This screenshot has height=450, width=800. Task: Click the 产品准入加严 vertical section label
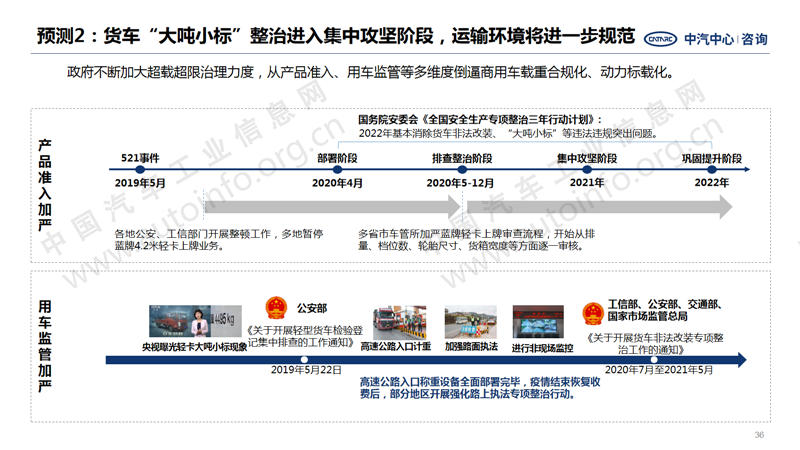[x=45, y=185]
